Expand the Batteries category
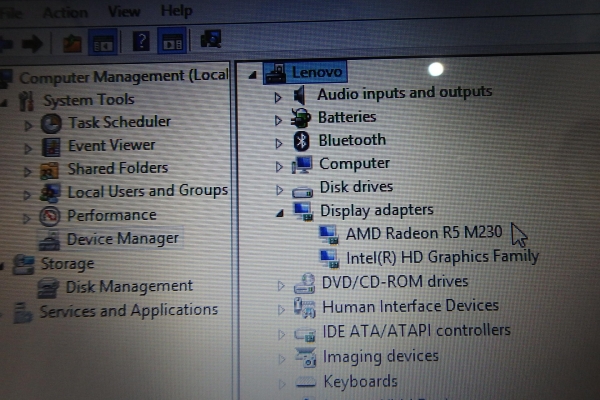 [x=279, y=121]
